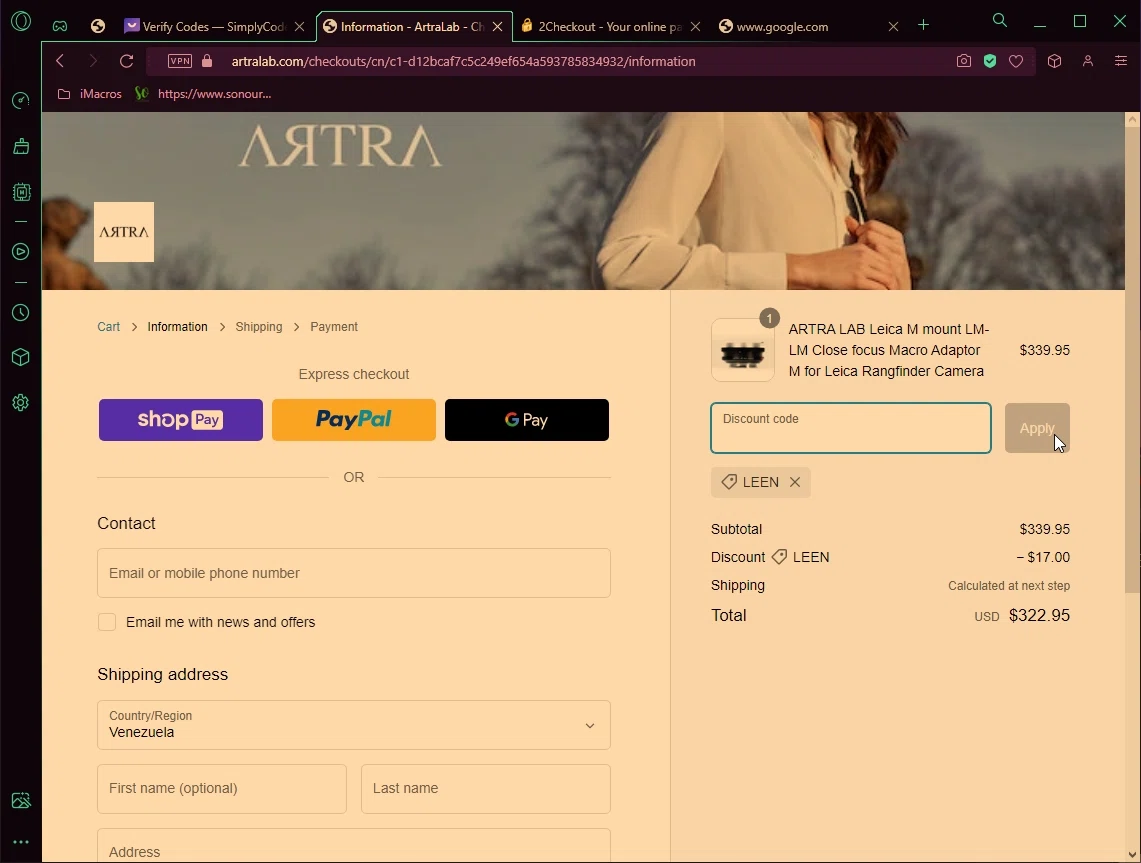Open the iMacros bookmarks folder
Viewport: 1141px width, 863px height.
[x=90, y=94]
